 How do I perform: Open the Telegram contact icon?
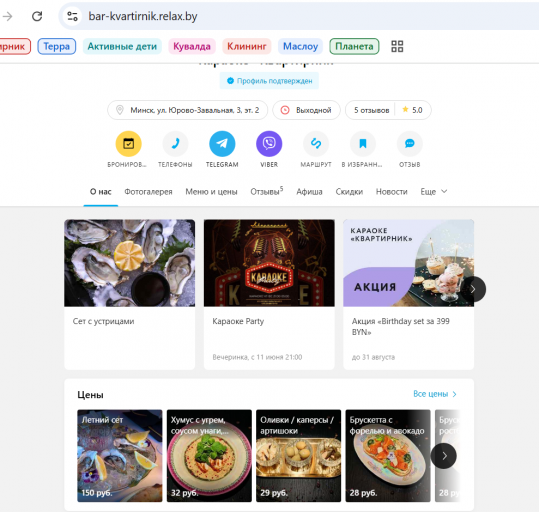(222, 144)
